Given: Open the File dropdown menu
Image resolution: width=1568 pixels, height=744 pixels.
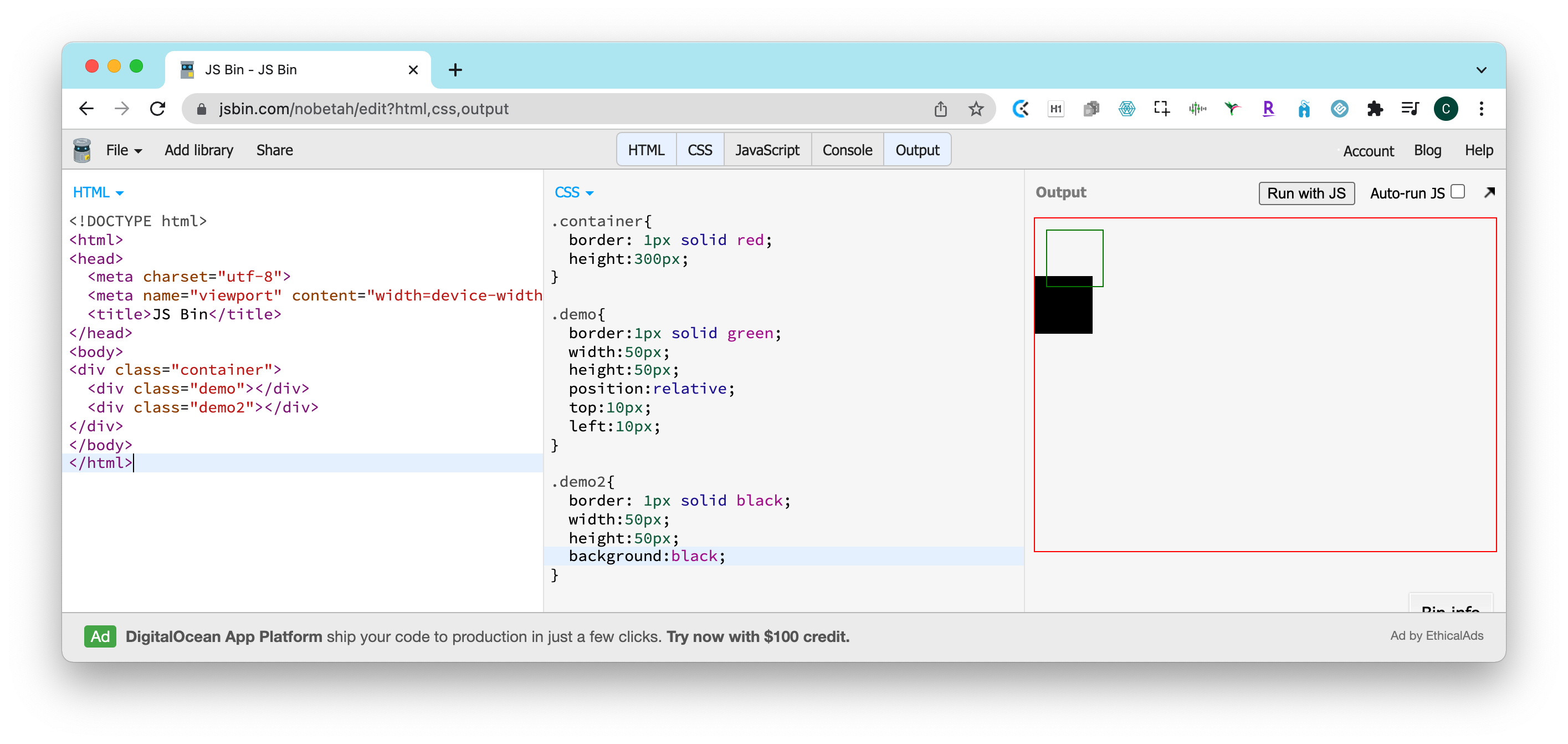Looking at the screenshot, I should (124, 150).
